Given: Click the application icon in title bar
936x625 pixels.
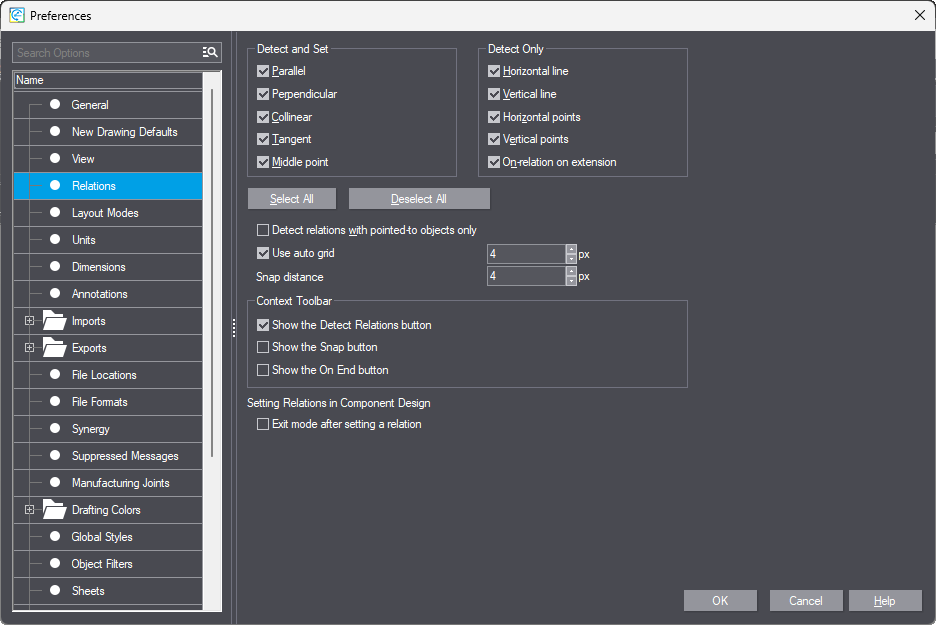Looking at the screenshot, I should 17,15.
